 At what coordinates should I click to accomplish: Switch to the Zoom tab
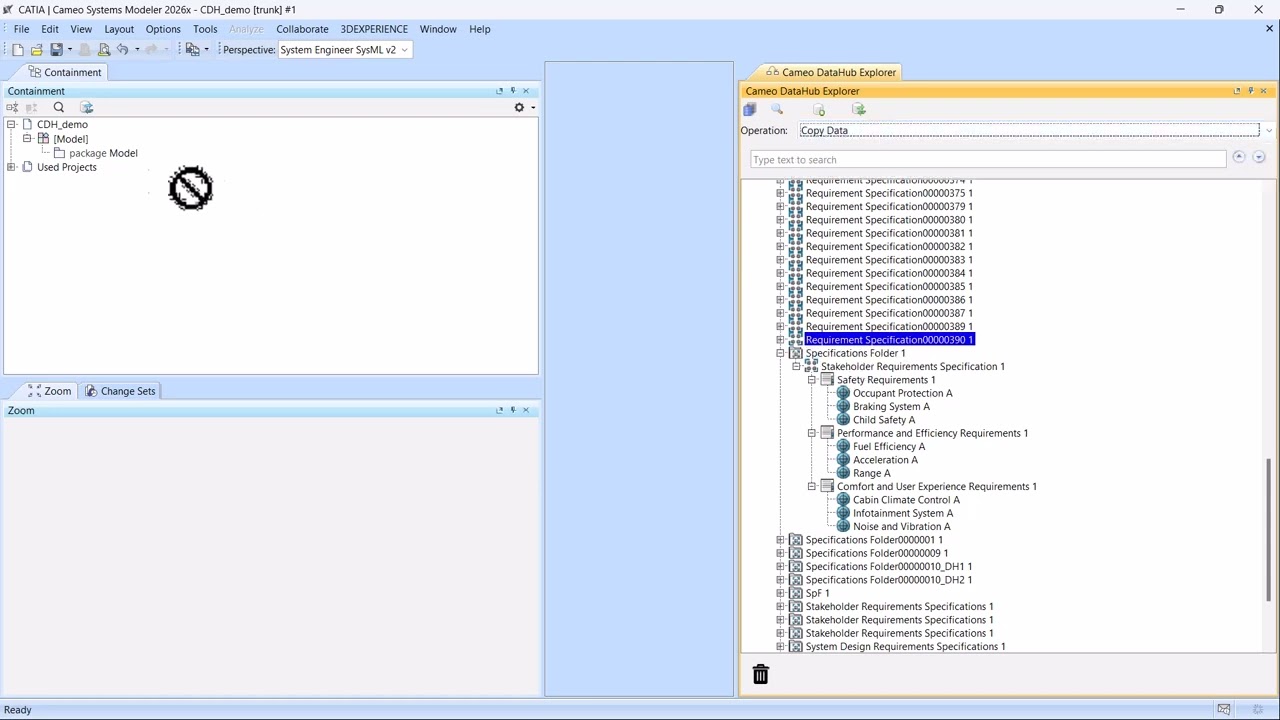(49, 391)
